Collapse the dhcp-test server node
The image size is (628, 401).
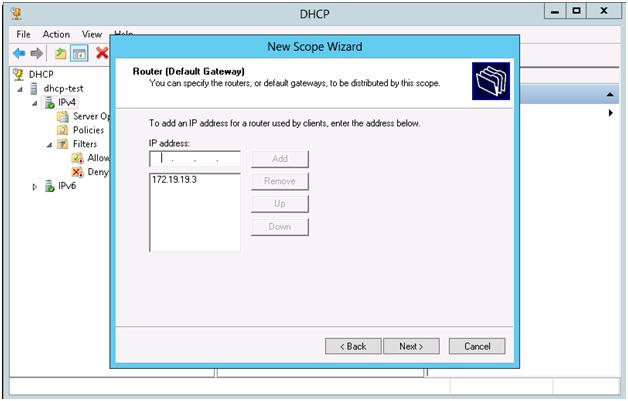[20, 89]
